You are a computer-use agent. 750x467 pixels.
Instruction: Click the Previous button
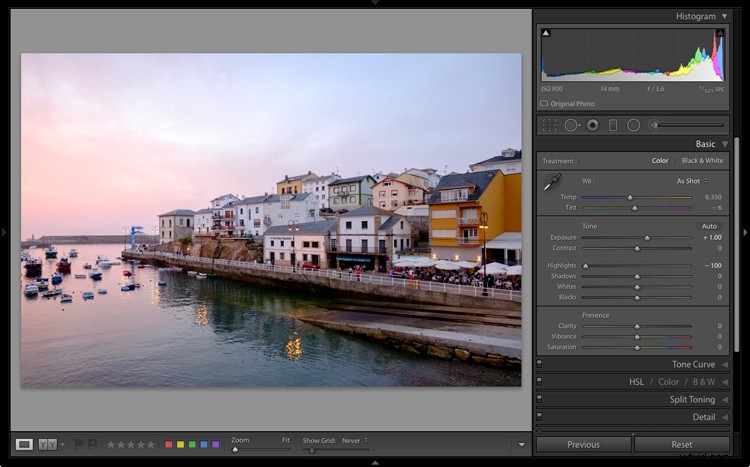click(583, 445)
